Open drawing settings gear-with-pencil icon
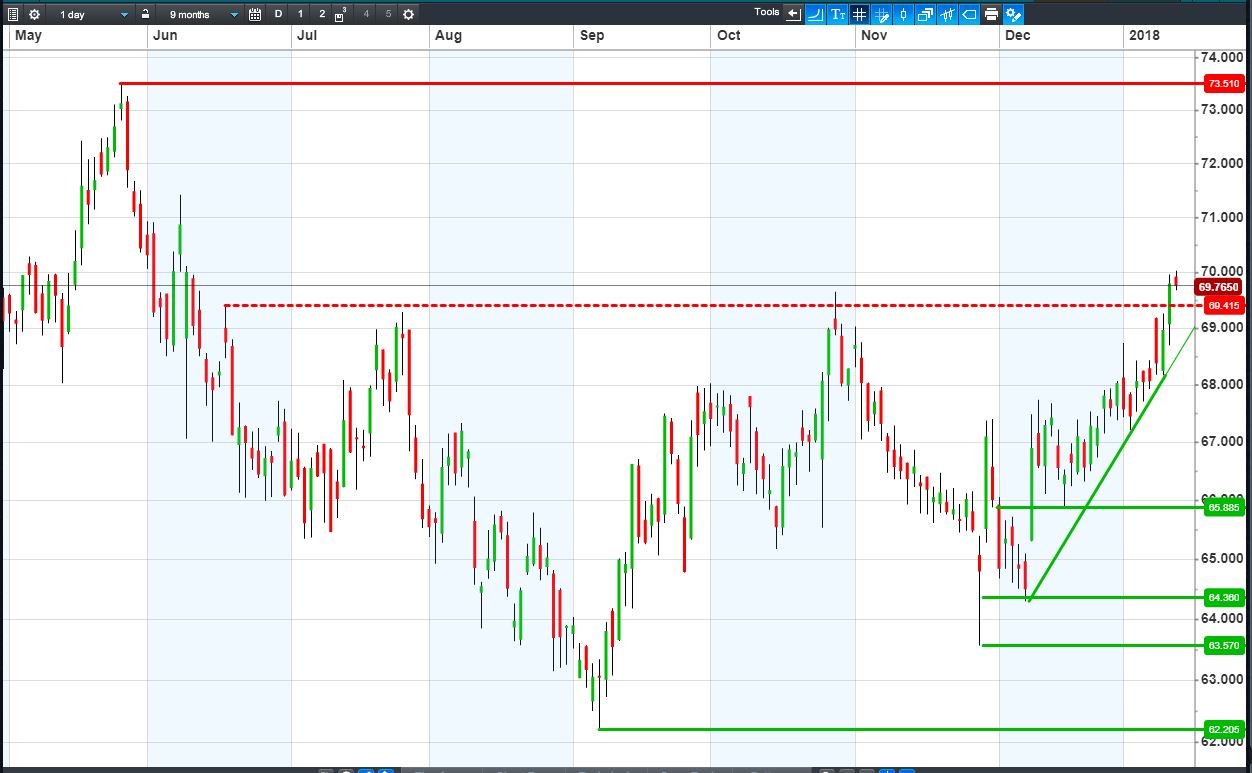 [1013, 14]
